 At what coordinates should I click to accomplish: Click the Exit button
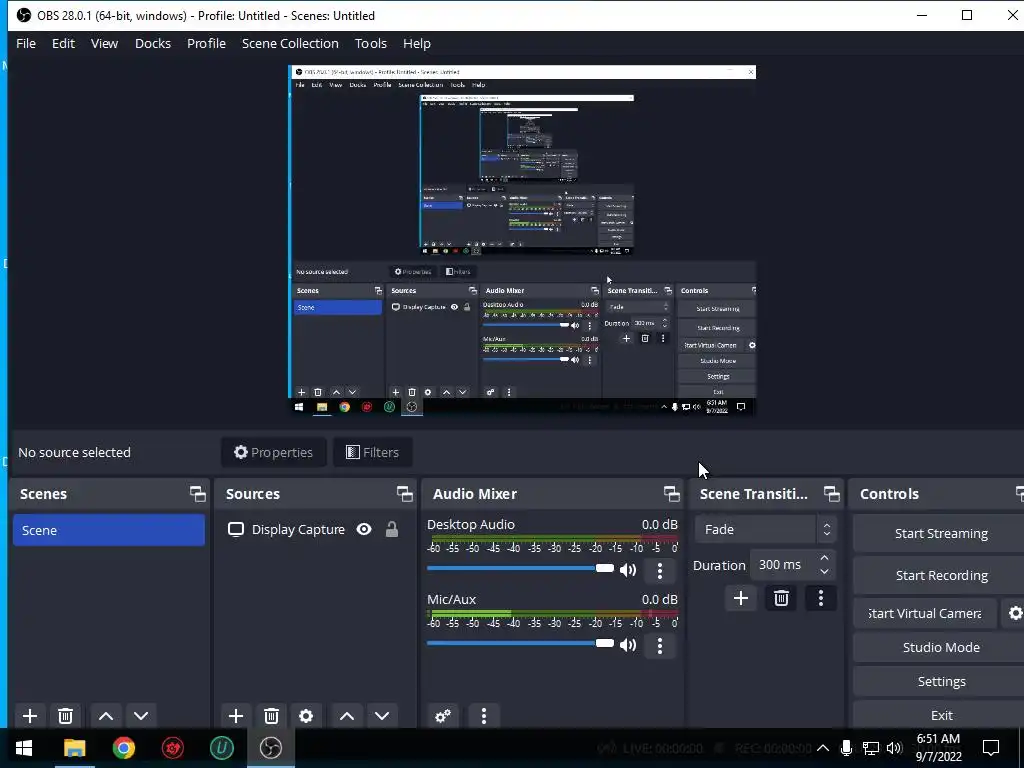tap(938, 715)
